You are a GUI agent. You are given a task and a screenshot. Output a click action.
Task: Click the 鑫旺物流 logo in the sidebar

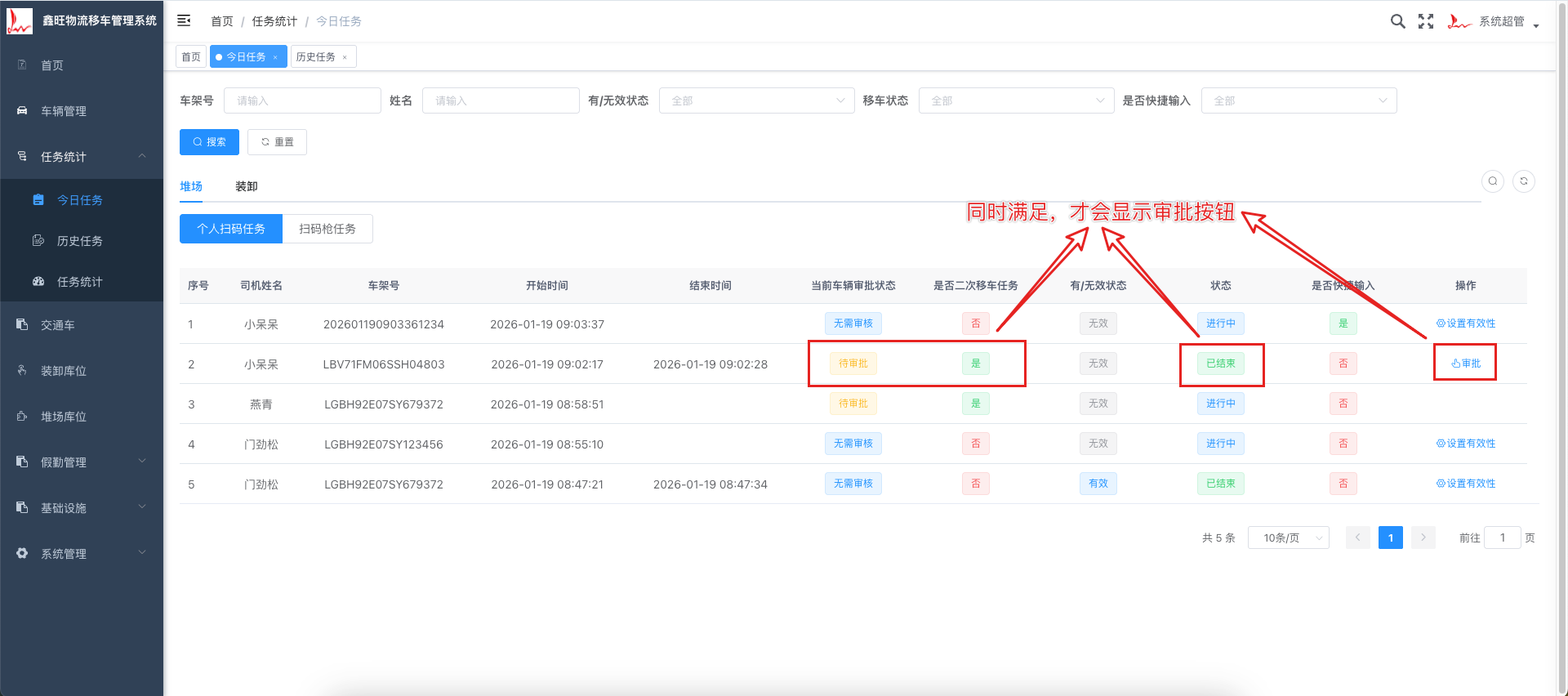pos(19,20)
